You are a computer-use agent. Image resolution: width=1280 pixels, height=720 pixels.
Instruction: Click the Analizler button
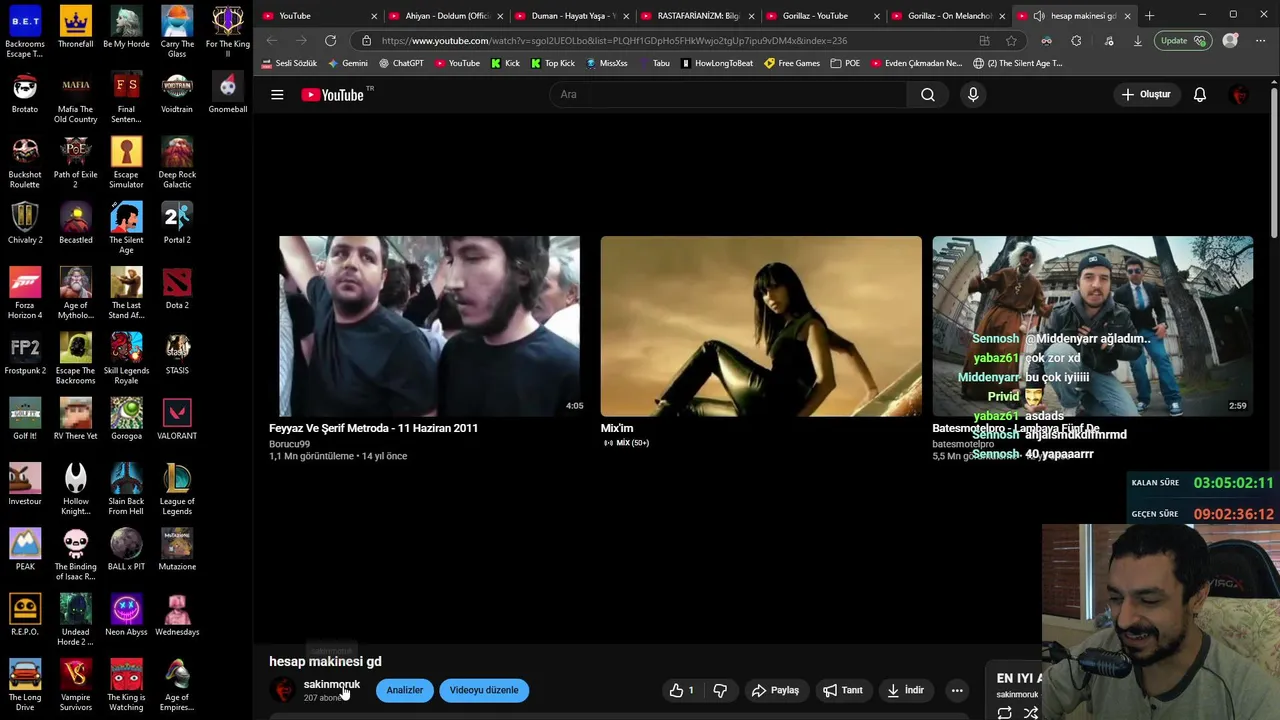405,690
